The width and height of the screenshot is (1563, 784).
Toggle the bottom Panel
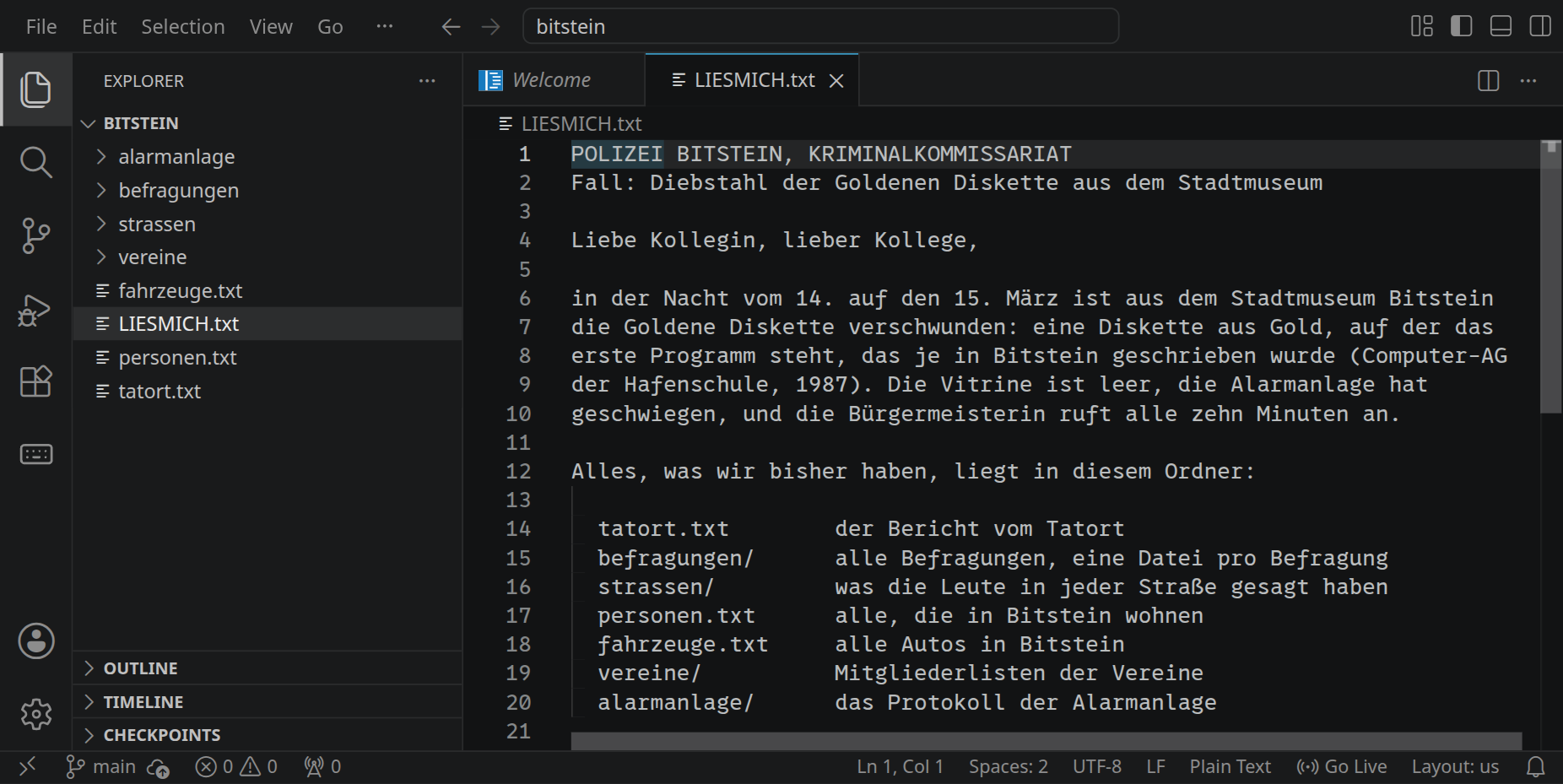click(x=1501, y=26)
